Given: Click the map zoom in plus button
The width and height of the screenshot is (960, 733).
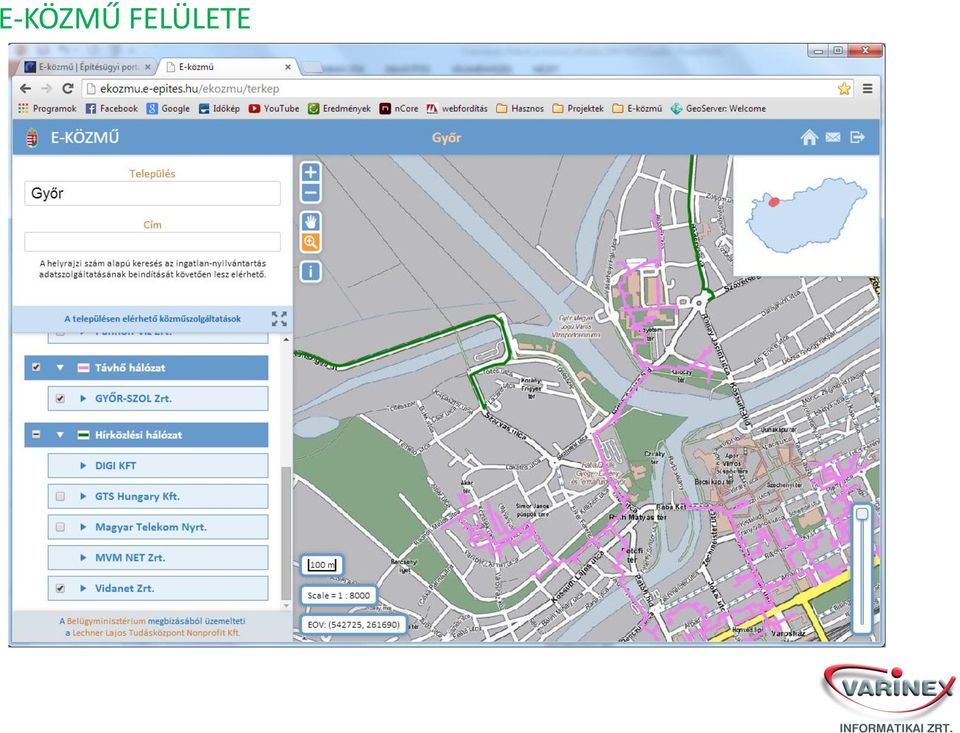Looking at the screenshot, I should click(310, 172).
